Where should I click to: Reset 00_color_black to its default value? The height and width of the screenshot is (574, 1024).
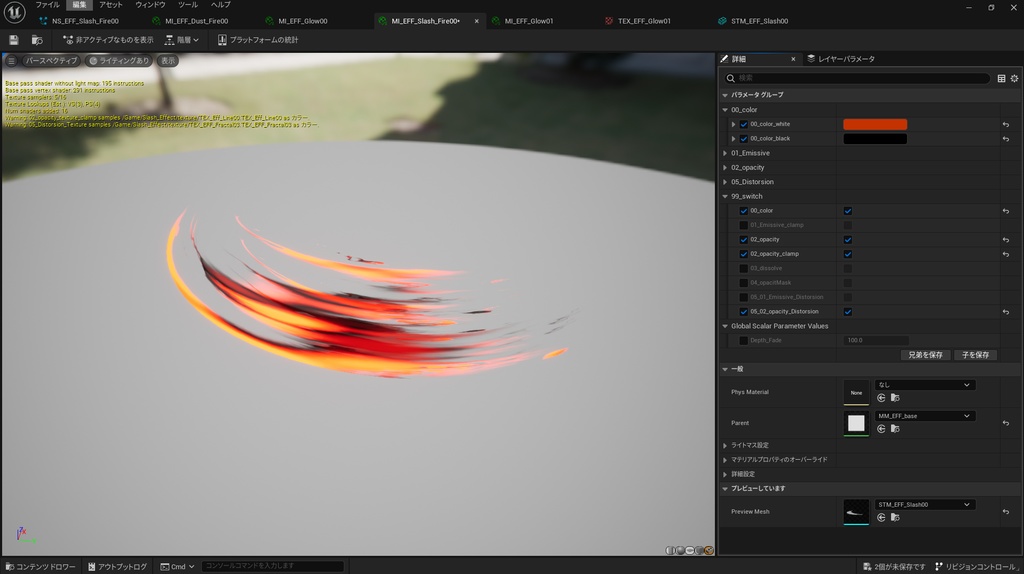(x=1006, y=138)
